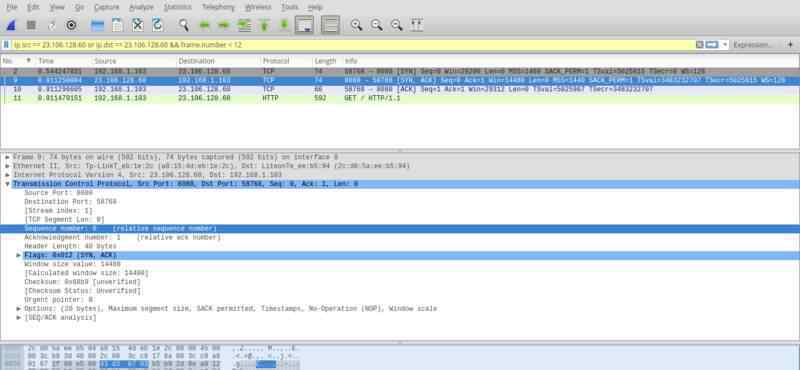Toggle packet list colorization
The width and height of the screenshot is (800, 370).
pos(330,25)
